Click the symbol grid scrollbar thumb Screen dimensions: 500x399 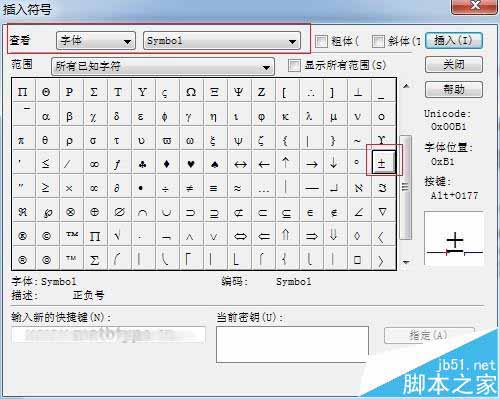(406, 187)
